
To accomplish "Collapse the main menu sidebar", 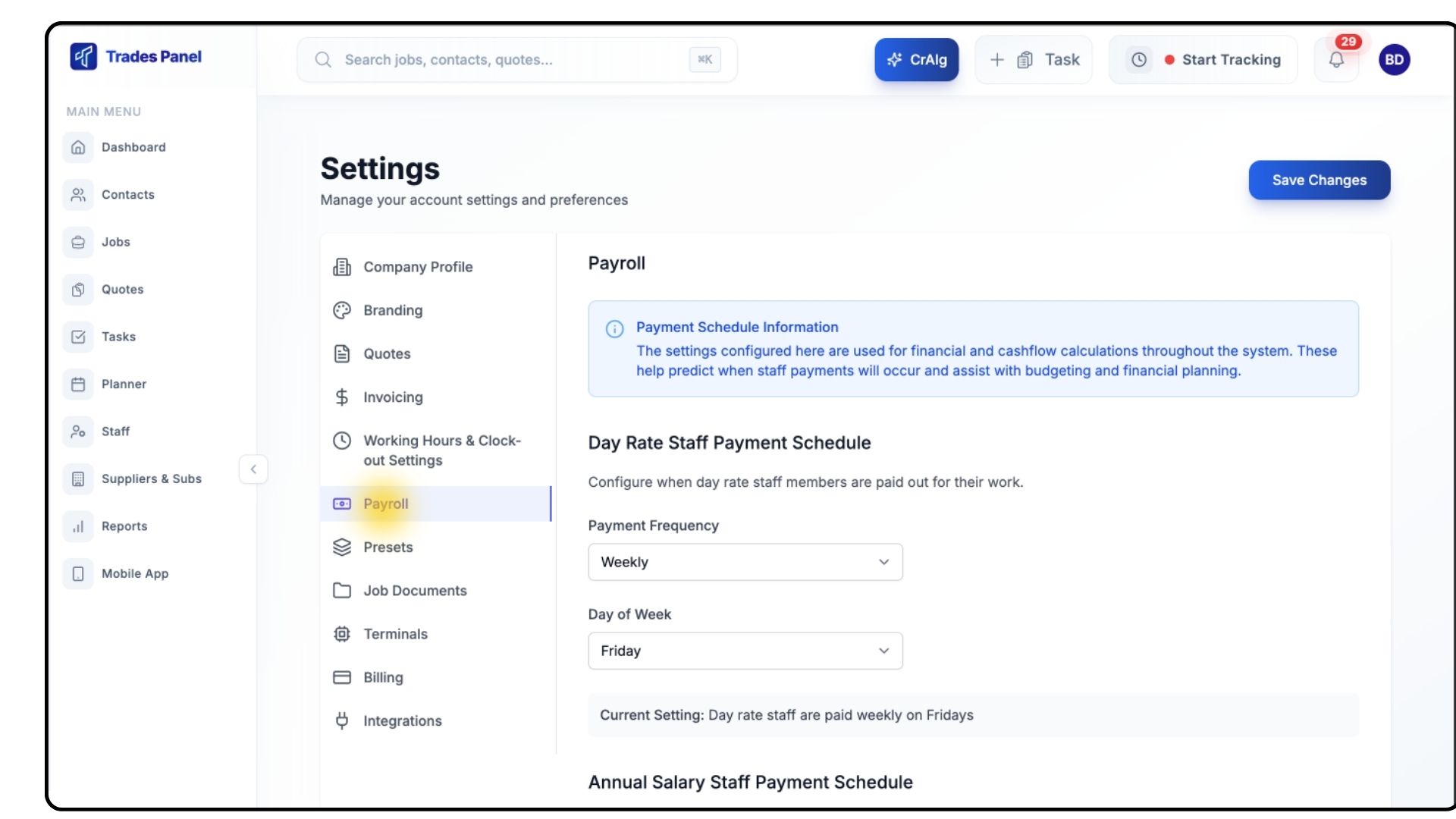I will [x=253, y=469].
